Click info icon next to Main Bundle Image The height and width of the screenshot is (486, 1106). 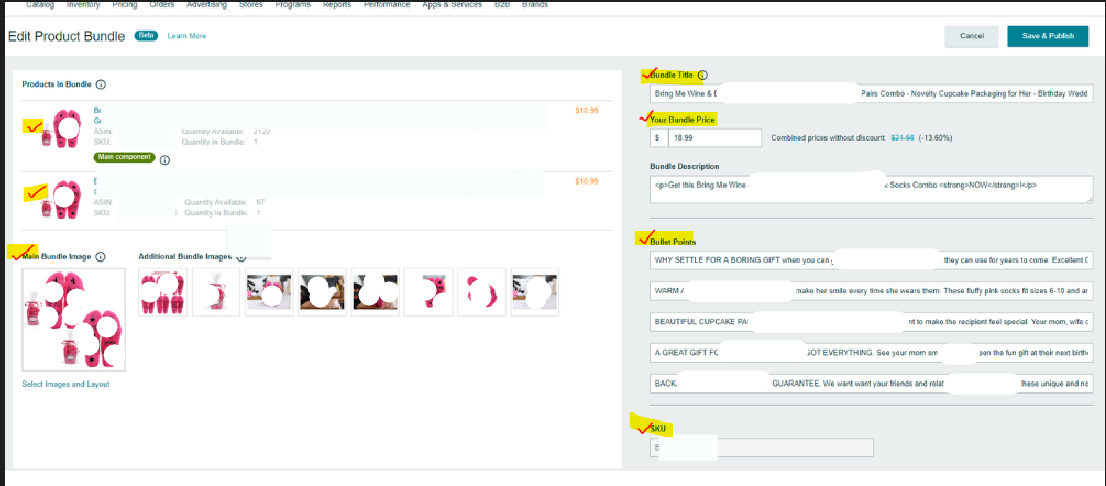(100, 257)
